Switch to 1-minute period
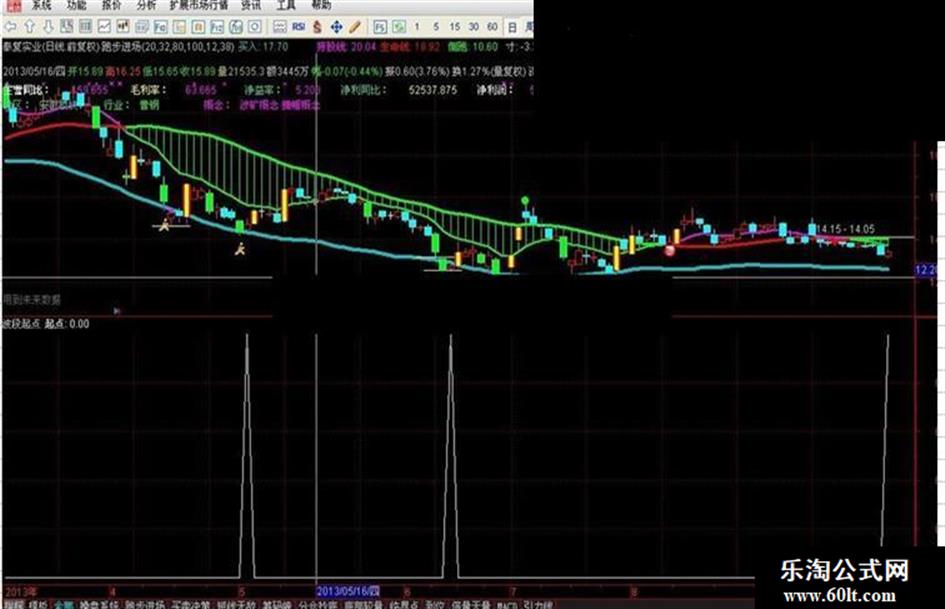The image size is (945, 609). tap(417, 27)
